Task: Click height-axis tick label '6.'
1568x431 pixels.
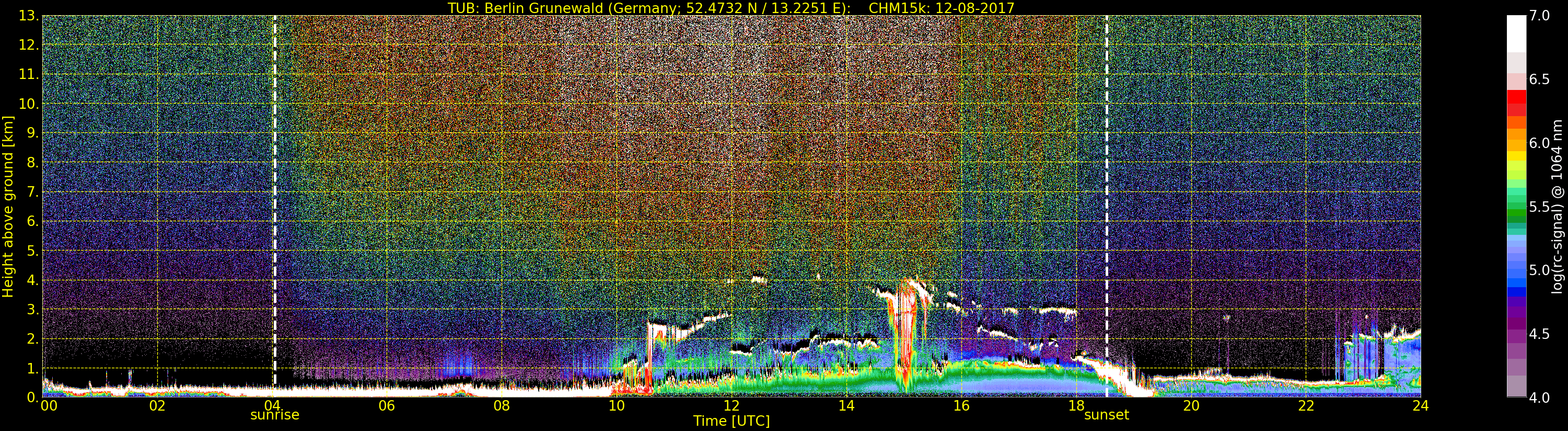Action: click(x=33, y=221)
